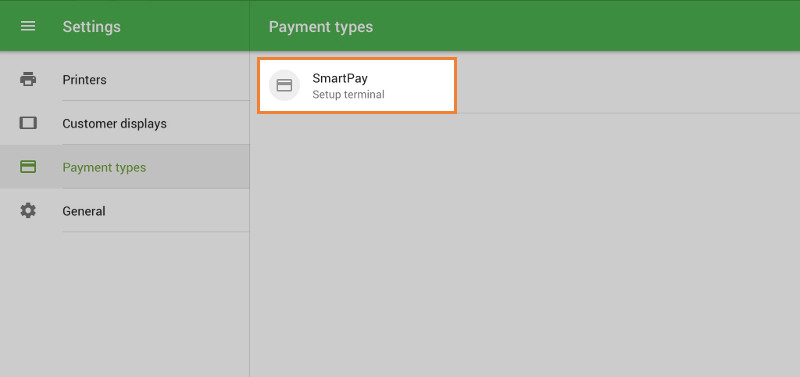Click the 'Setup terminal' subtitle under SmartPay
This screenshot has width=800, height=377.
pos(348,95)
